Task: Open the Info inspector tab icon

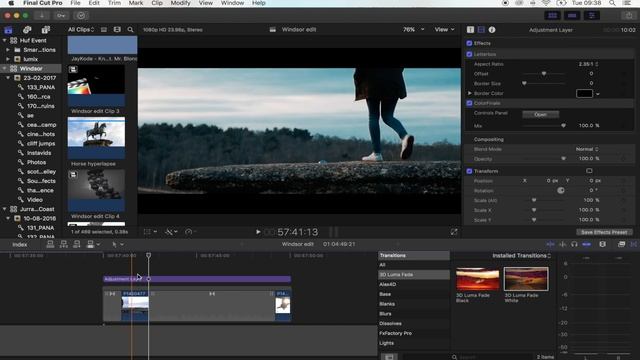Action: pyautogui.click(x=492, y=30)
